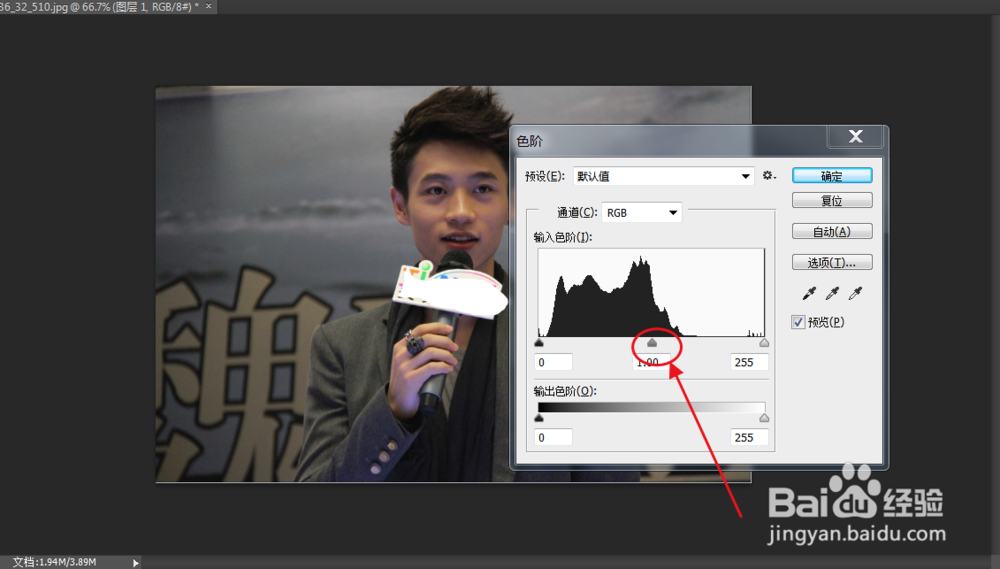Close the document tab with the x

(209, 6)
